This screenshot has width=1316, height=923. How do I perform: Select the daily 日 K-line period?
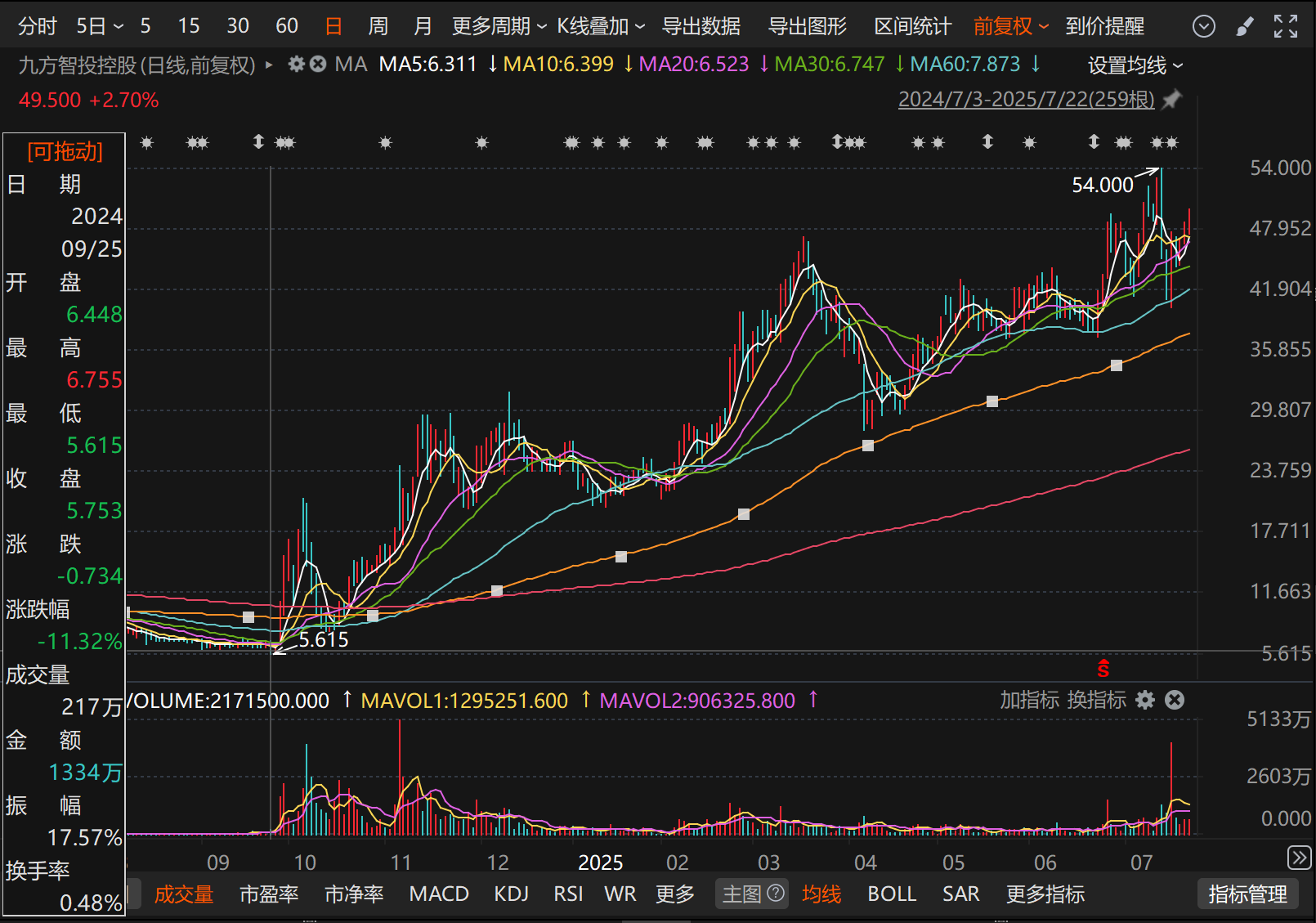333,26
